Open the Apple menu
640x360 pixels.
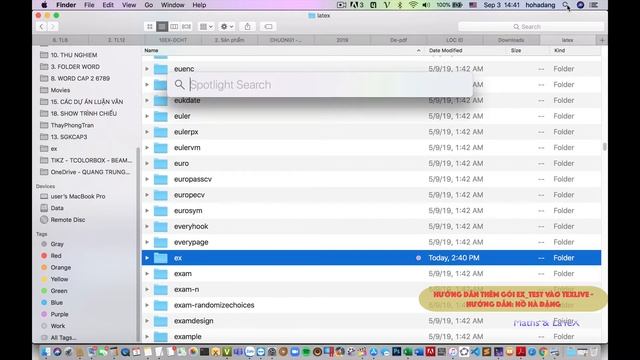tap(44, 5)
